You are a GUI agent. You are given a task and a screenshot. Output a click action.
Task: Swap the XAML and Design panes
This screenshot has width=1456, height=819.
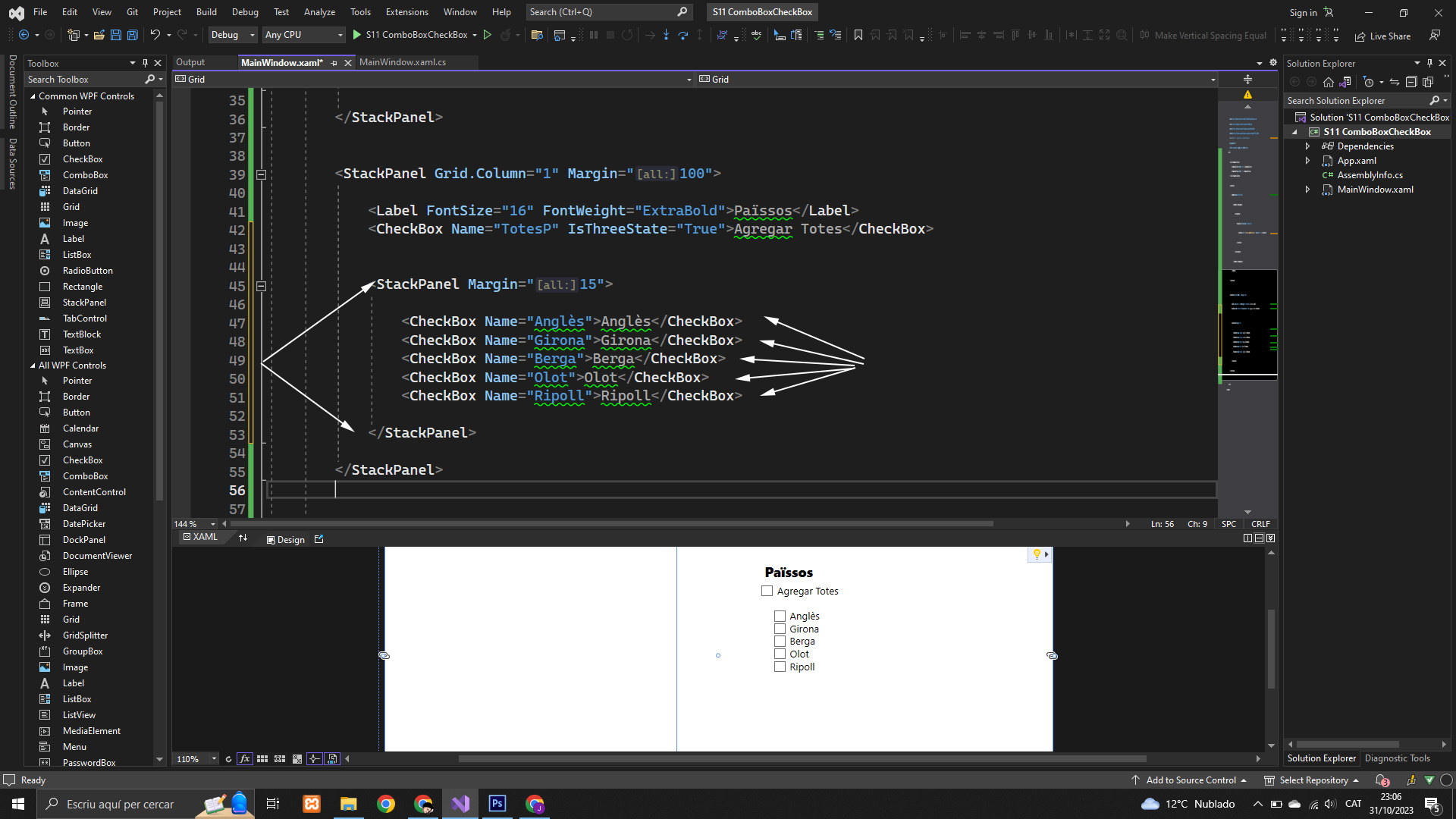tap(243, 538)
